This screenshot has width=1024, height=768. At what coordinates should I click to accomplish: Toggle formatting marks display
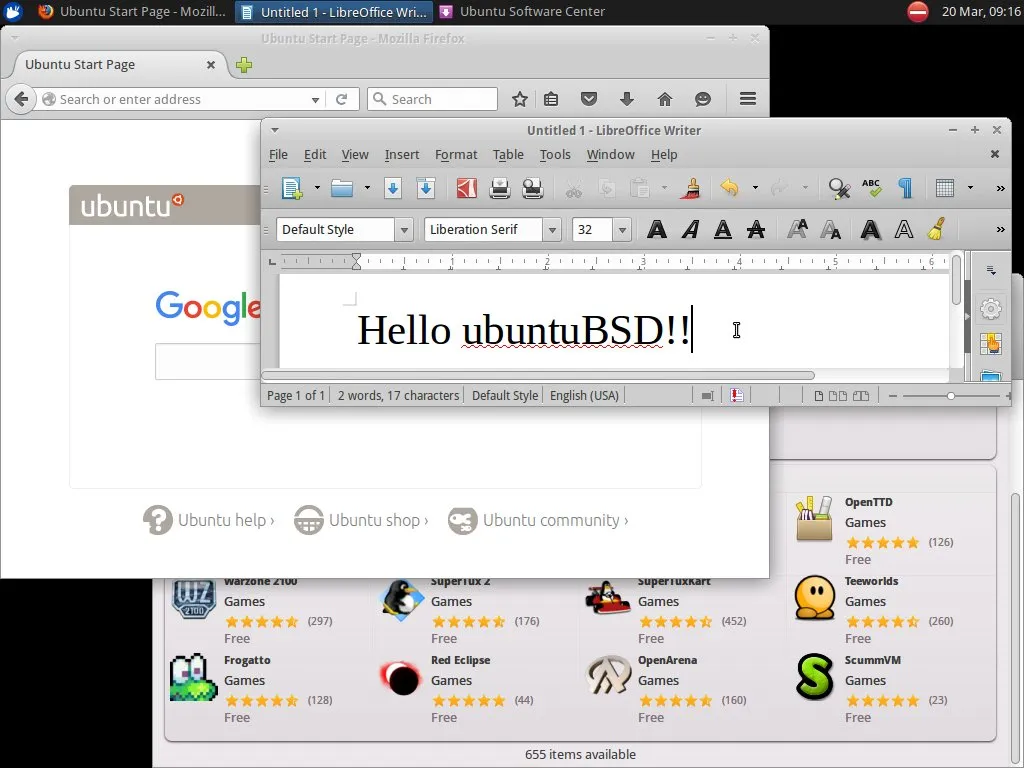pyautogui.click(x=904, y=188)
